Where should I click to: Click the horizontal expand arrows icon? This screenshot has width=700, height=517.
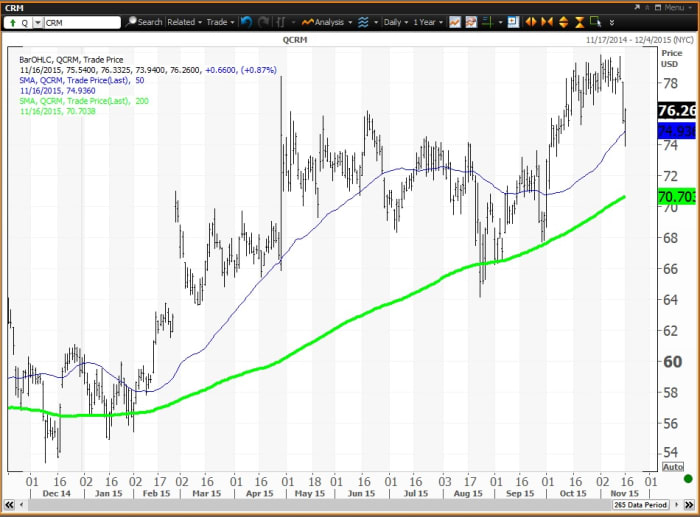tap(531, 21)
